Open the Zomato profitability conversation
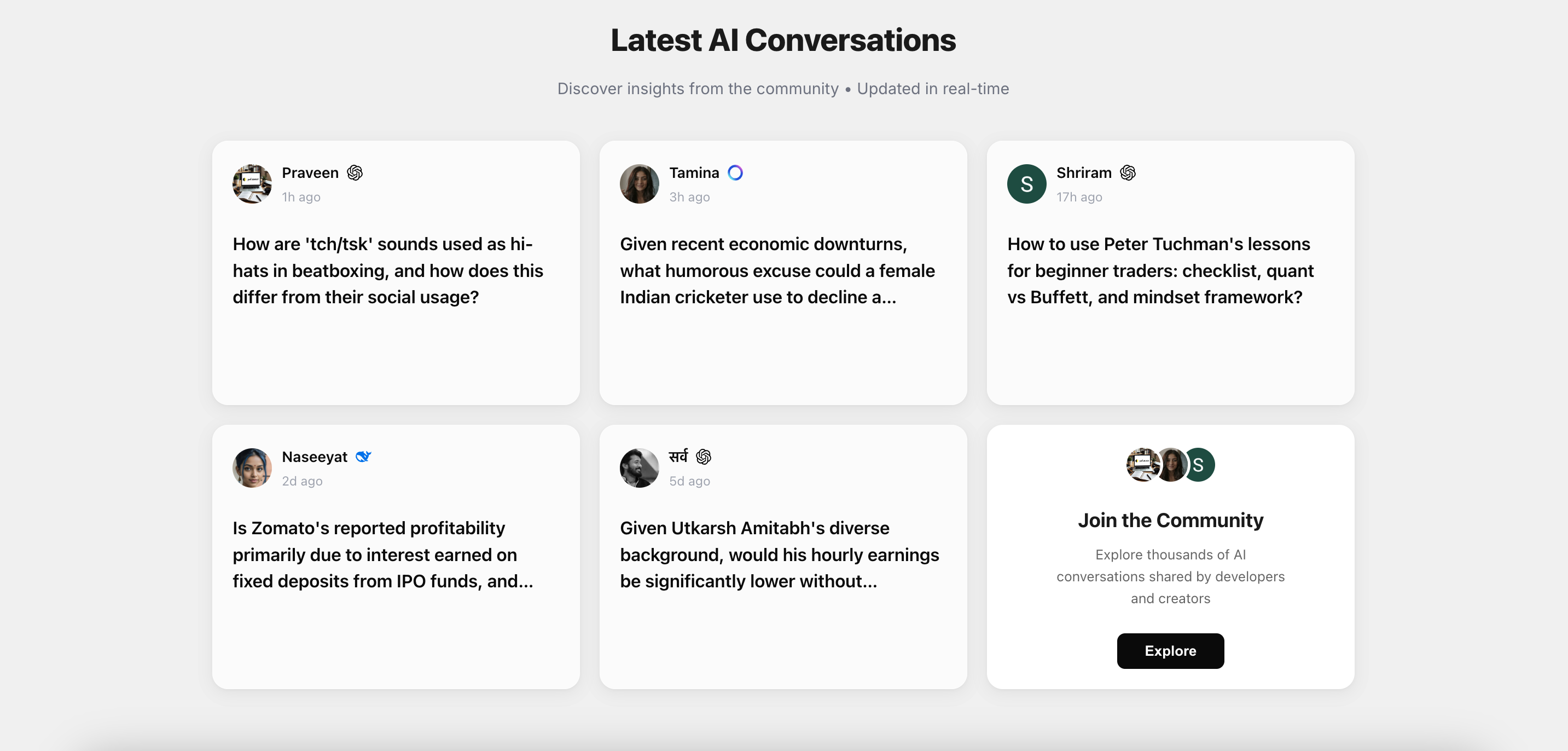 pos(382,554)
